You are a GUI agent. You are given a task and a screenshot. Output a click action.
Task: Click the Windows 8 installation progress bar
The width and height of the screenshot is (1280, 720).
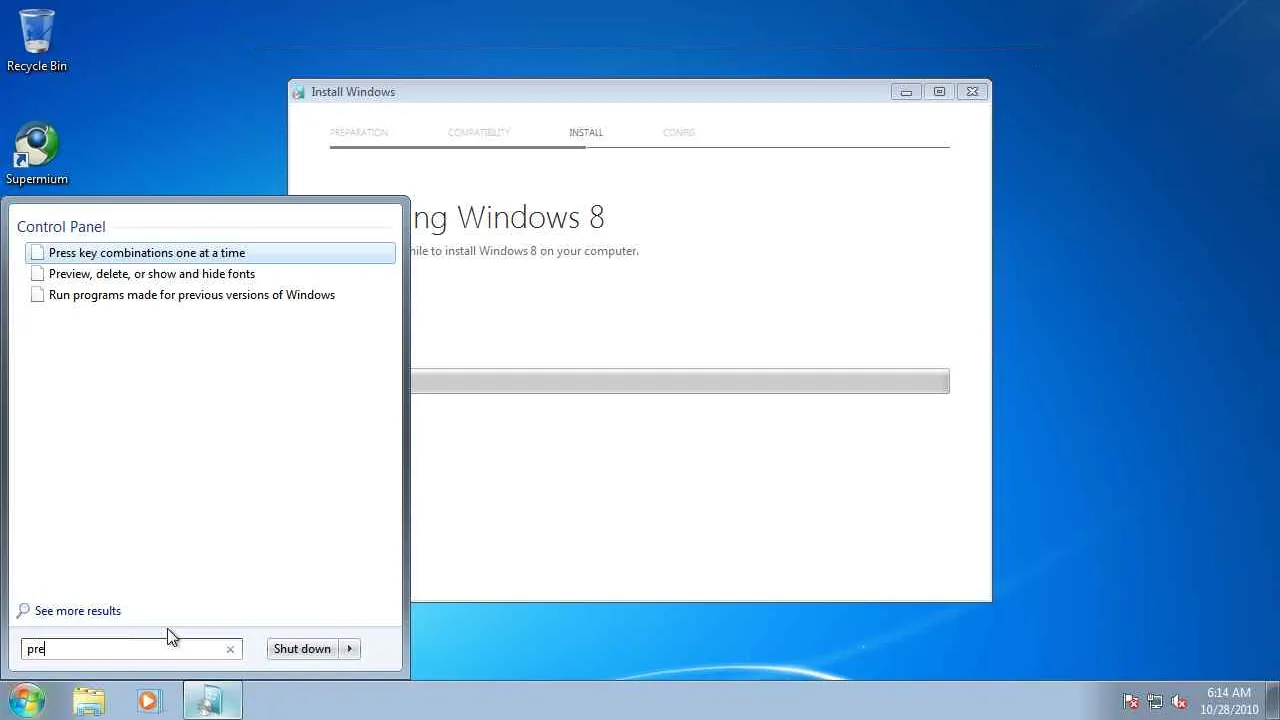[679, 381]
